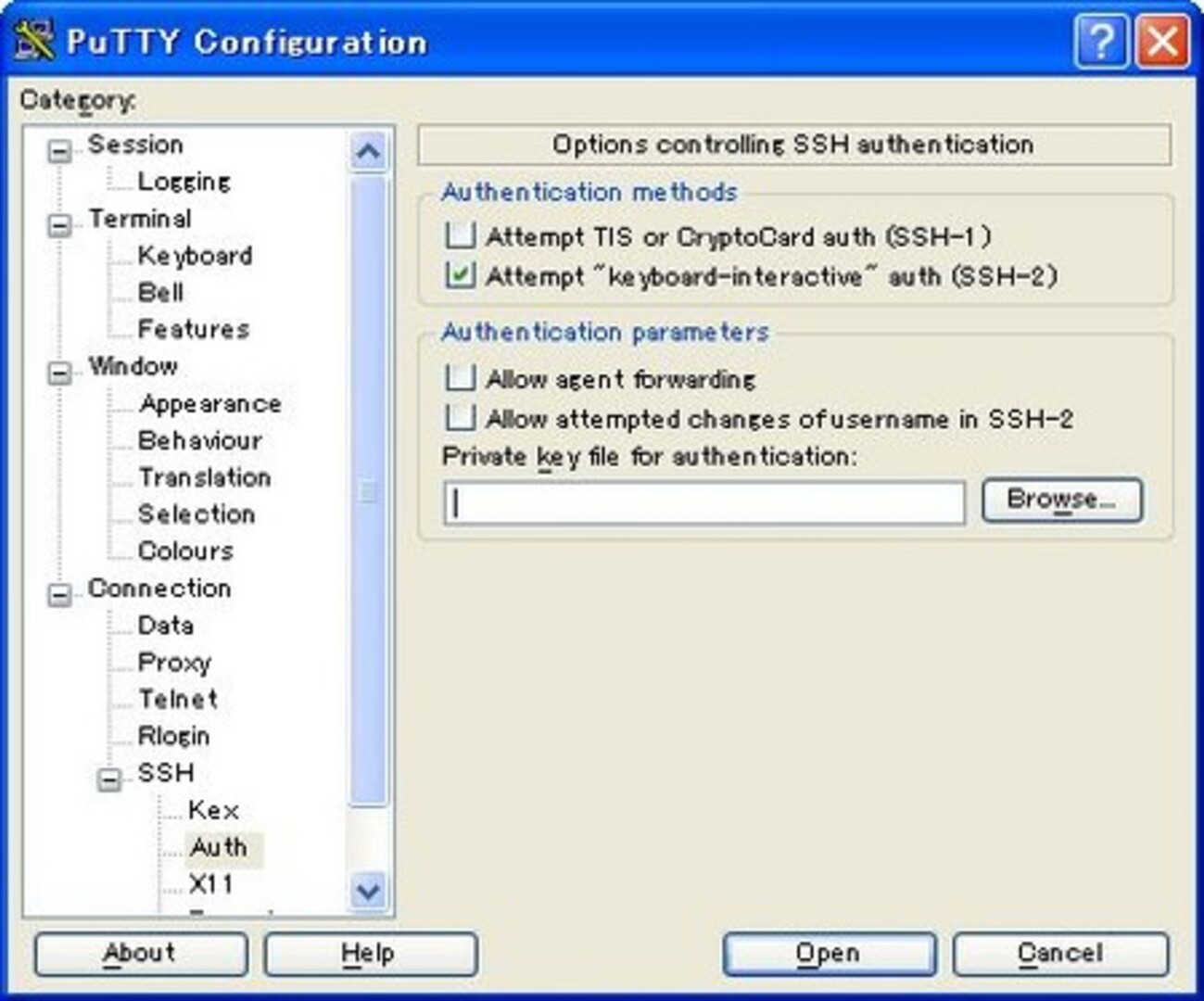The image size is (1204, 1001).
Task: Click the PuTTY icon in title bar
Action: (x=33, y=41)
